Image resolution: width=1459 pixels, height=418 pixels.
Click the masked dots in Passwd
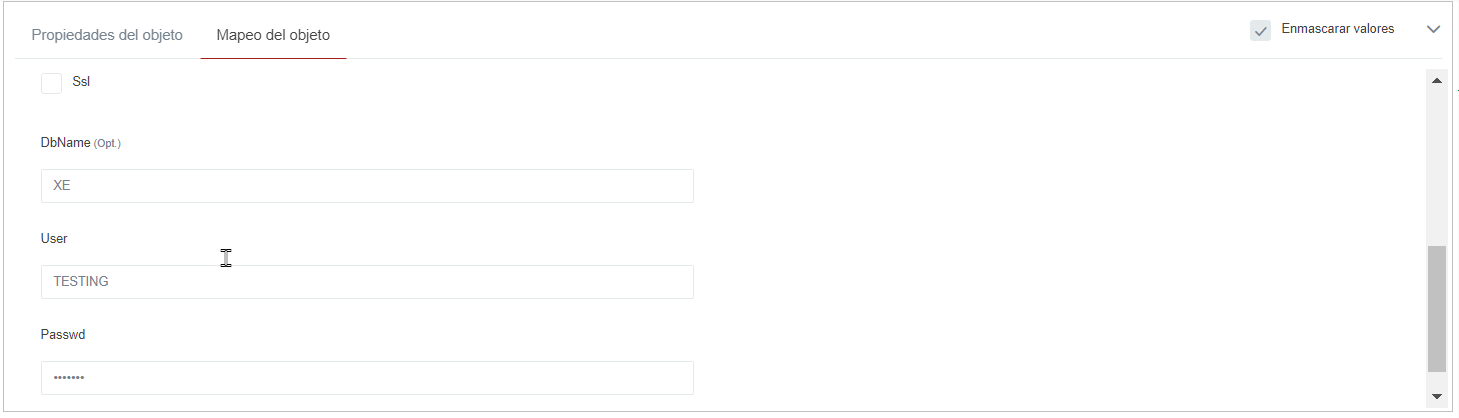point(69,378)
